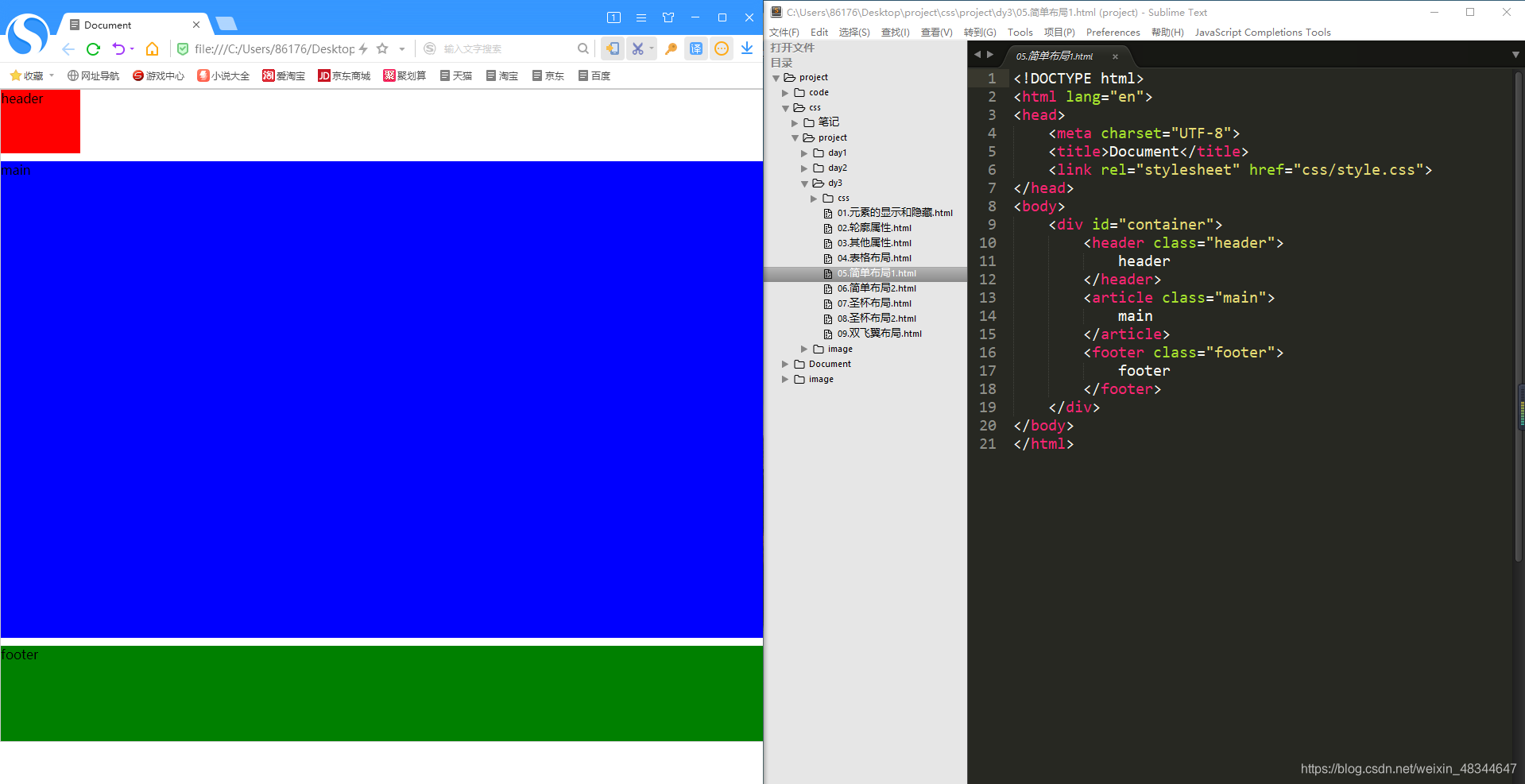Click the shirt skin-change icon
1525x784 pixels.
click(668, 17)
